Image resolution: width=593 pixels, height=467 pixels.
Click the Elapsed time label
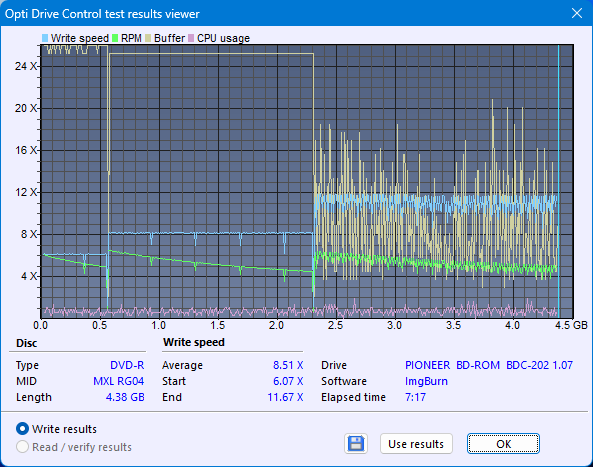(x=353, y=397)
